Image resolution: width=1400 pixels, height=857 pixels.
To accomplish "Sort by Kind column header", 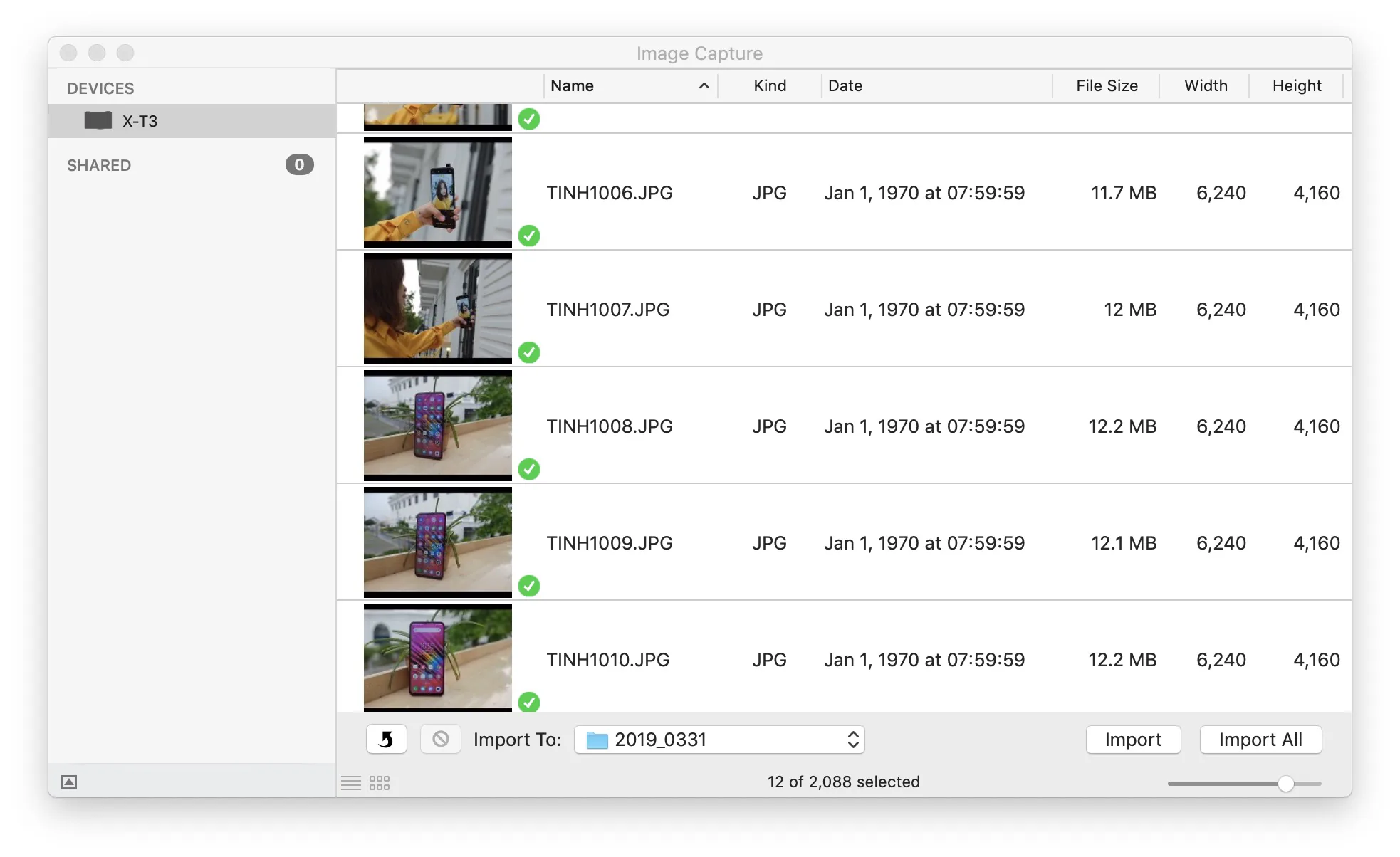I will [x=770, y=86].
